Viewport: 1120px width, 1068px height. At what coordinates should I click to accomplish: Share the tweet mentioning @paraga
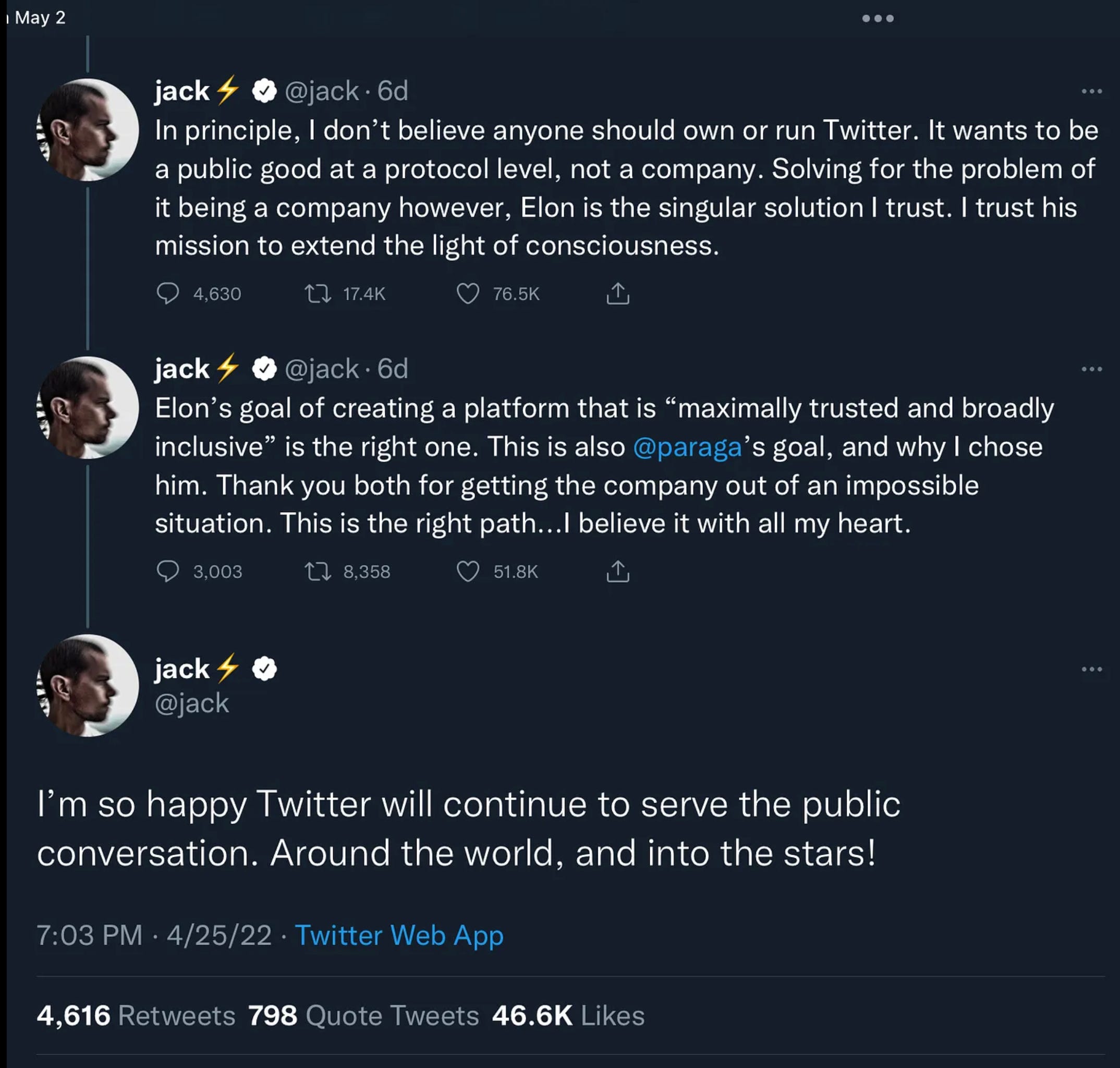pyautogui.click(x=618, y=571)
